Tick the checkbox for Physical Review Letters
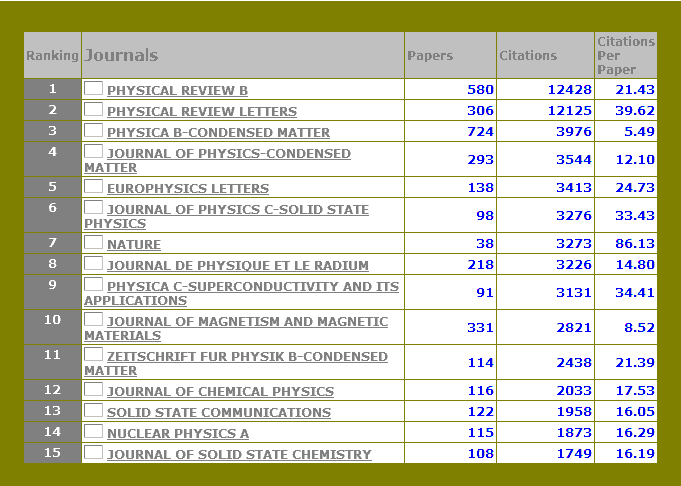This screenshot has width=681, height=486. click(x=93, y=109)
